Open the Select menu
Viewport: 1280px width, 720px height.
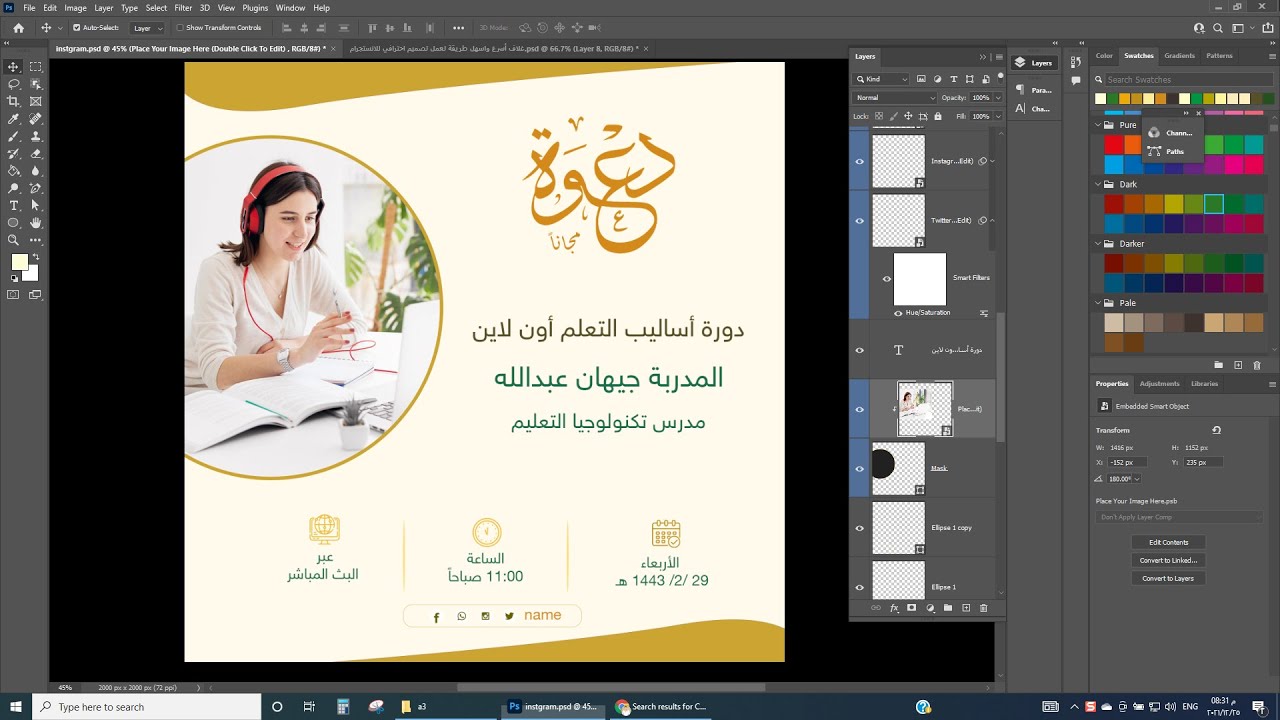tap(156, 7)
